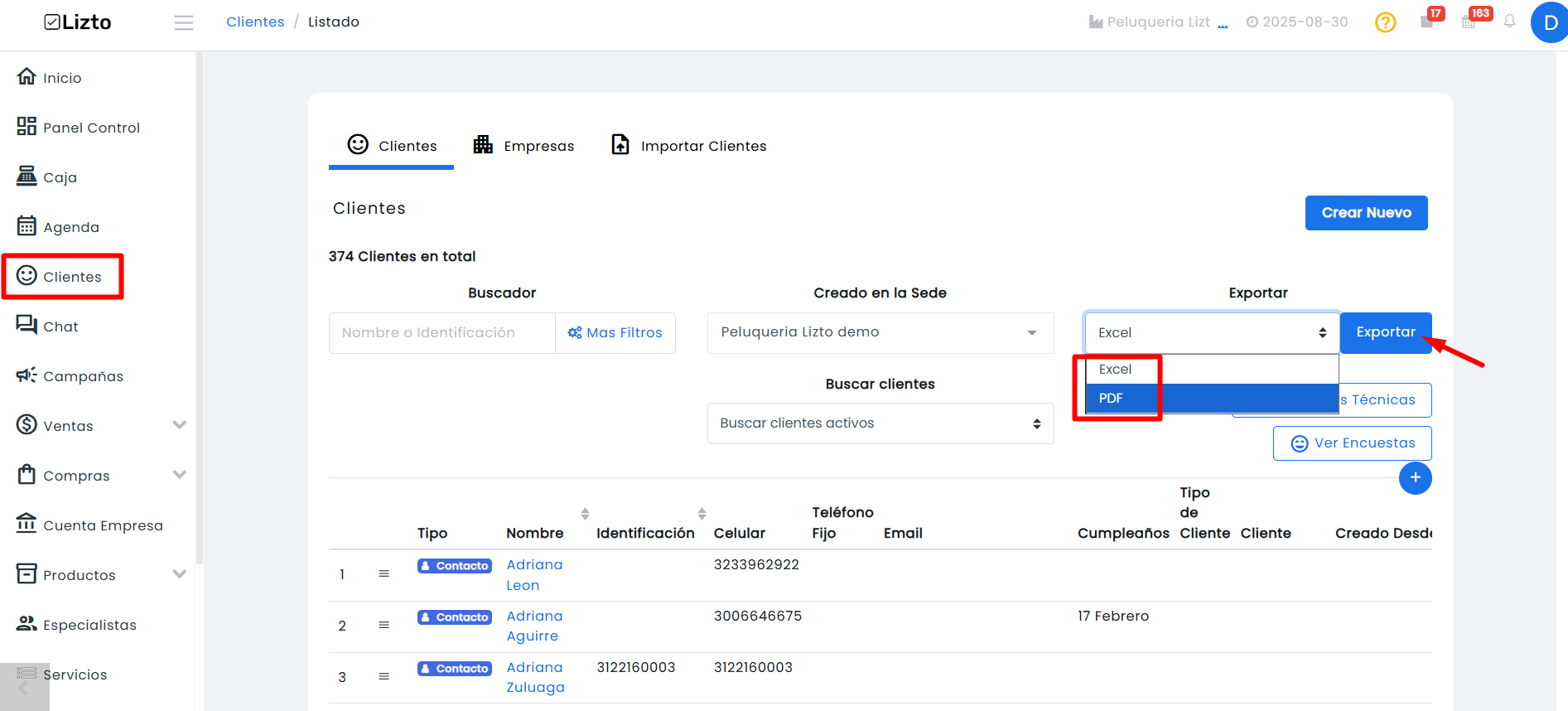This screenshot has width=1568, height=711.
Task: Click the blue plus add column icon
Action: click(1415, 477)
